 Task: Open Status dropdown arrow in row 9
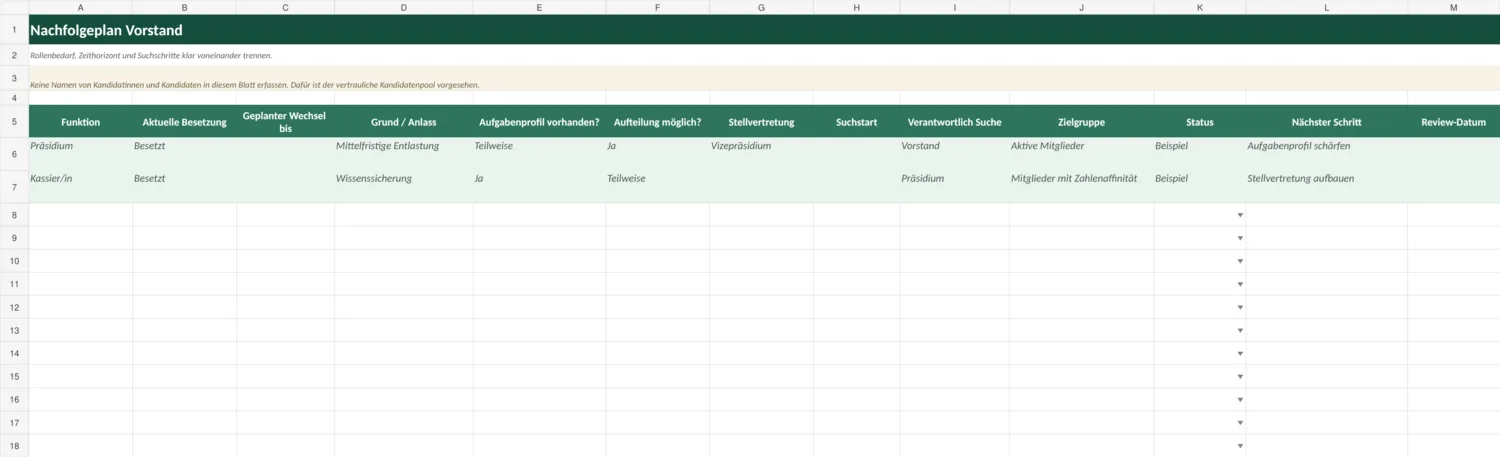[x=1240, y=238]
